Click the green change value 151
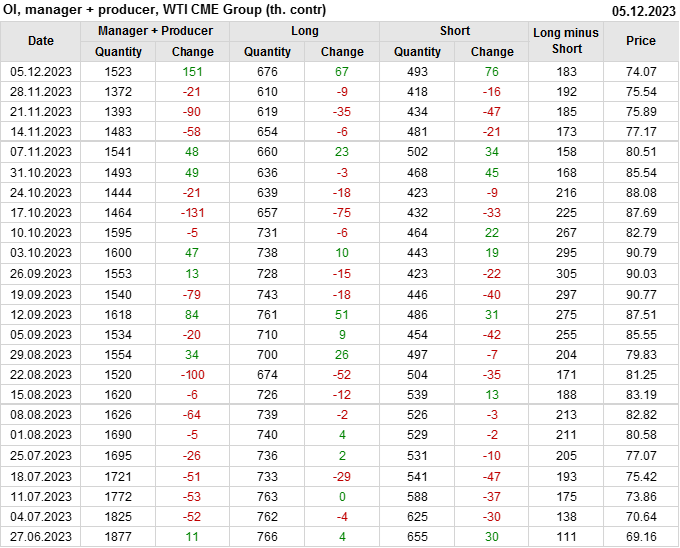This screenshot has height=548, width=680. pos(193,72)
